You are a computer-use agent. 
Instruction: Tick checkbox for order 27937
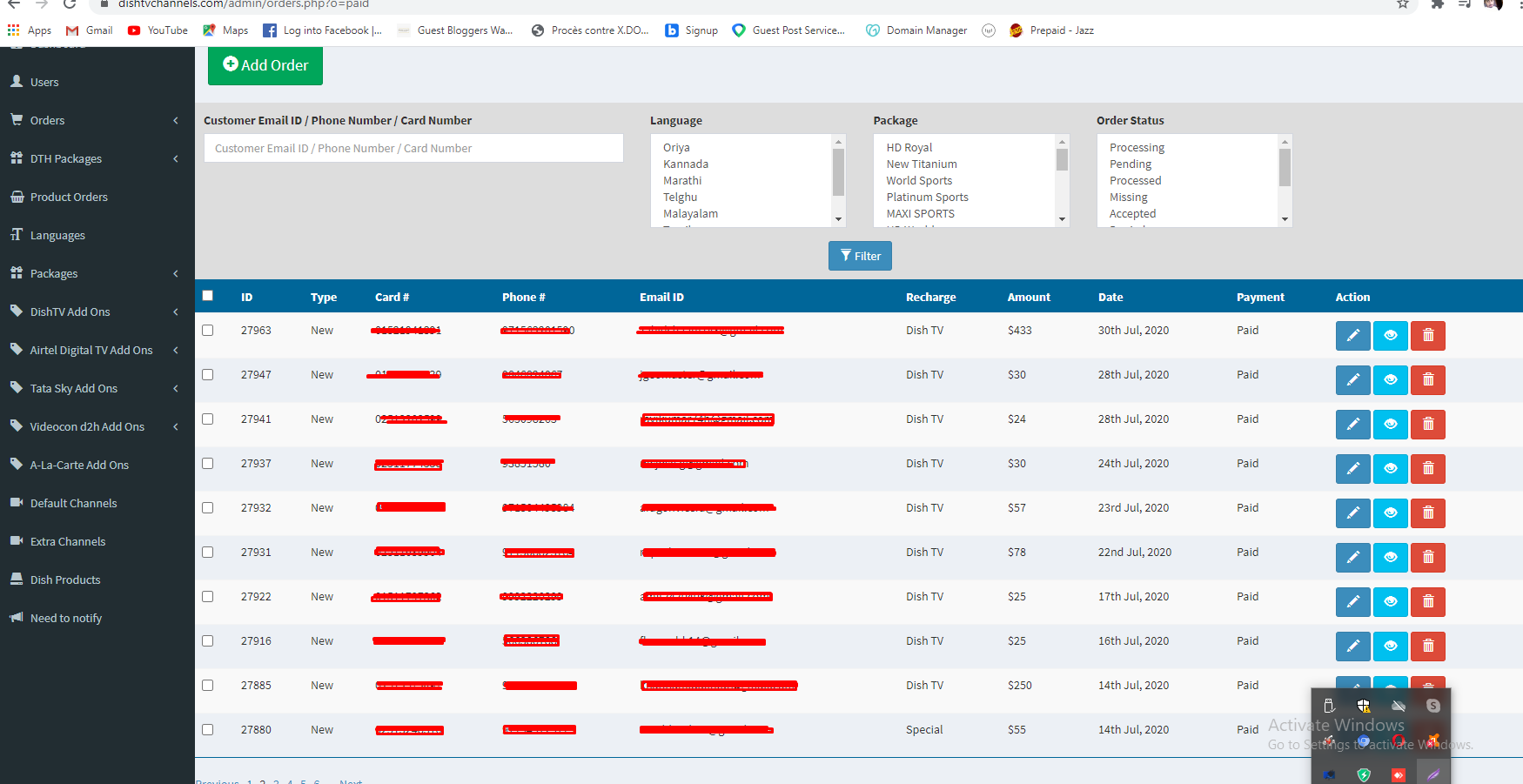[x=207, y=464]
